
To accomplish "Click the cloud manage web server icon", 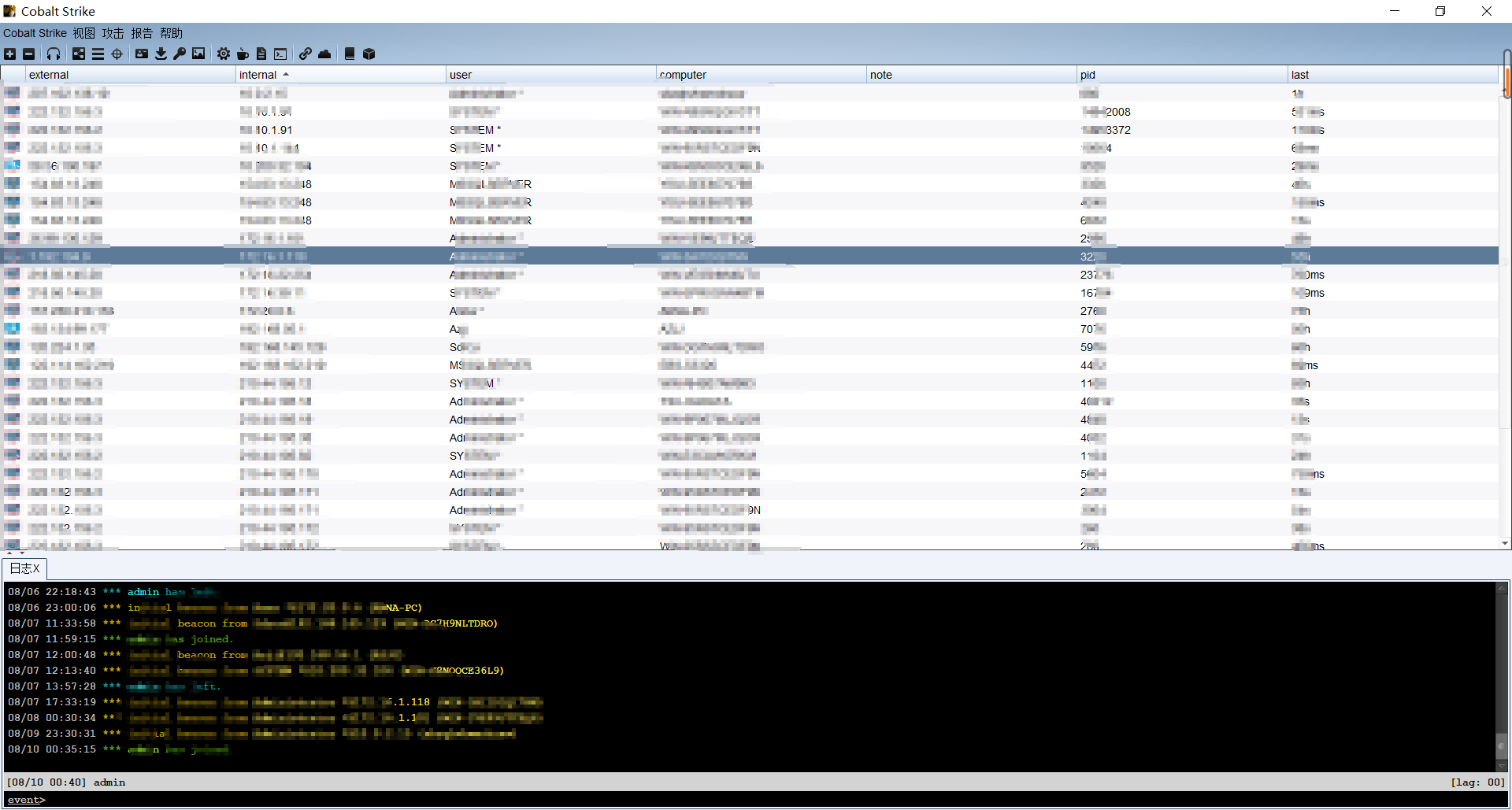I will pyautogui.click(x=324, y=54).
